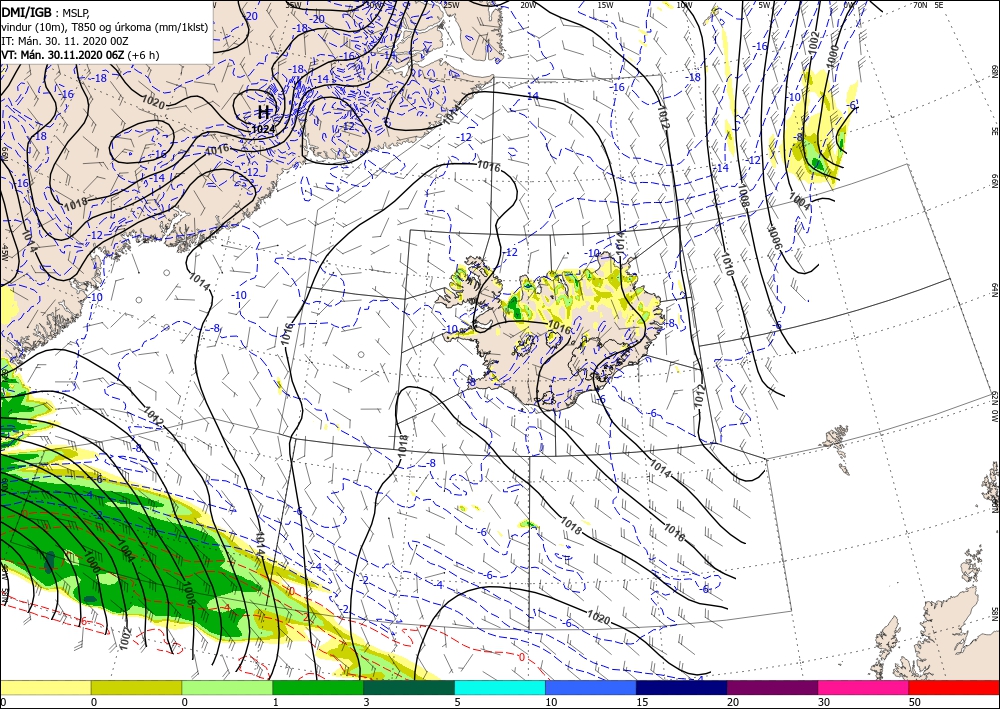This screenshot has width=1000, height=709.
Task: Click legend value 3 under color bar
Action: [x=367, y=702]
